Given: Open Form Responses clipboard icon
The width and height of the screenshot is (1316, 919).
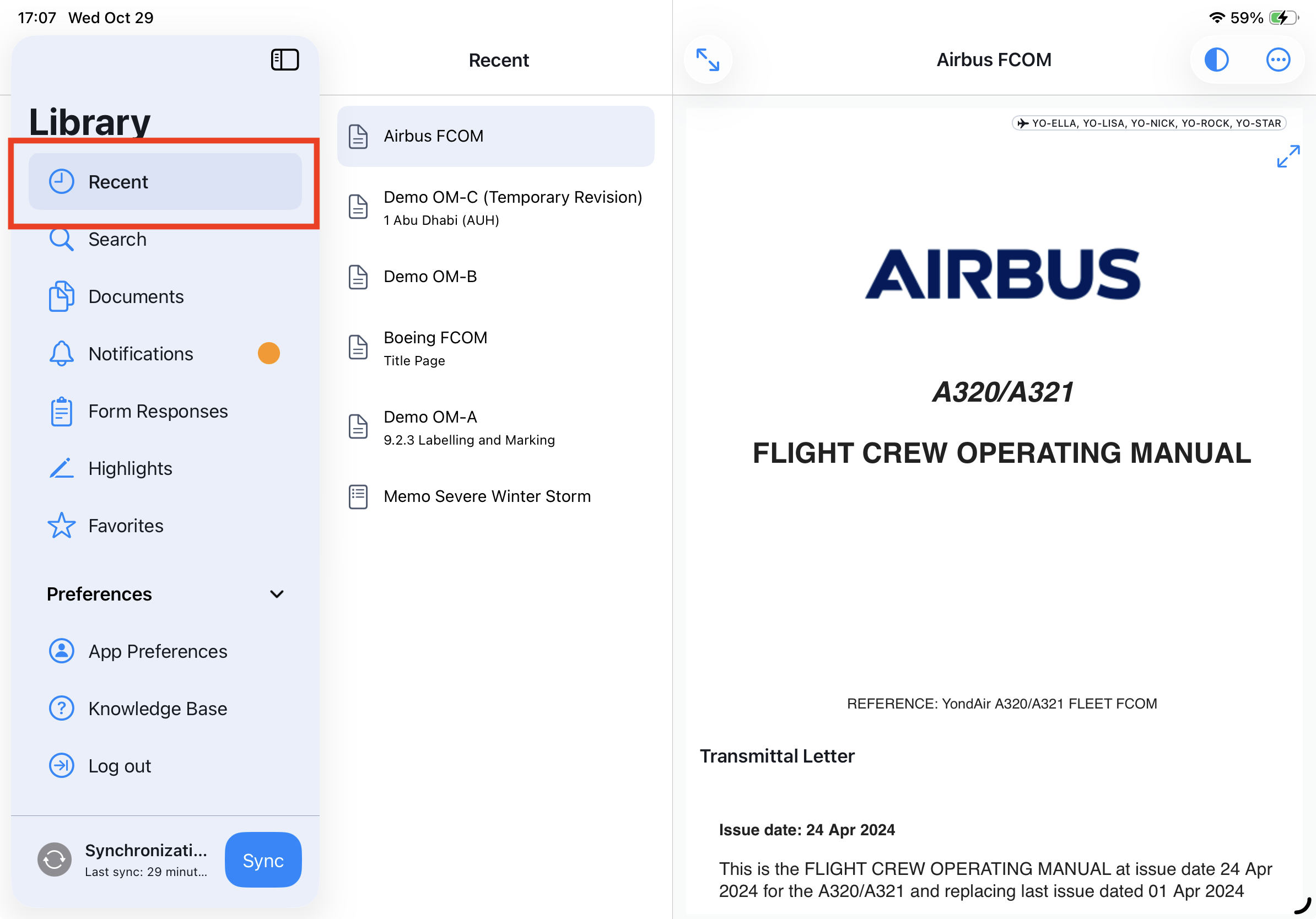Looking at the screenshot, I should (61, 412).
